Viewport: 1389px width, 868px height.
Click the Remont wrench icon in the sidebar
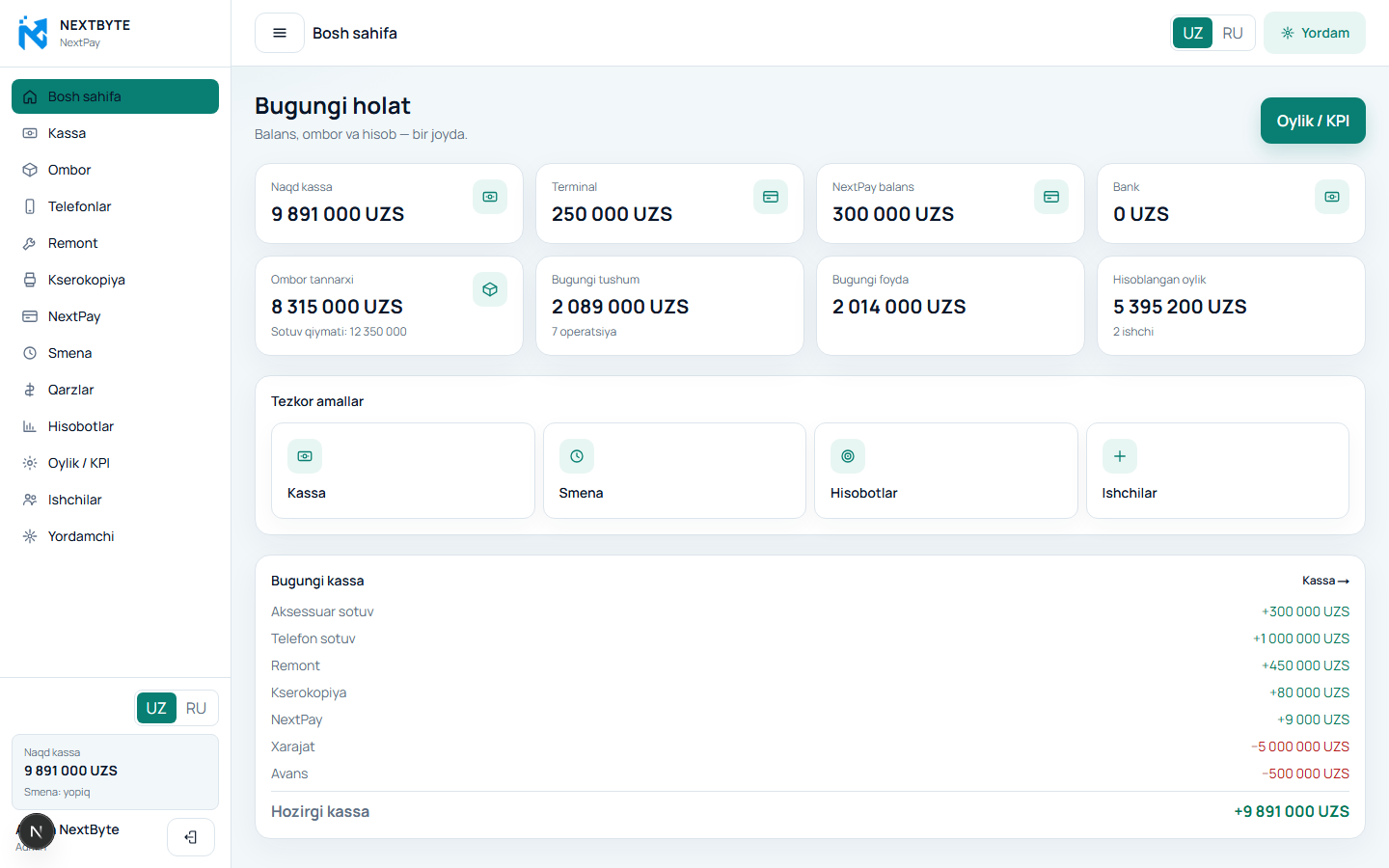point(30,243)
